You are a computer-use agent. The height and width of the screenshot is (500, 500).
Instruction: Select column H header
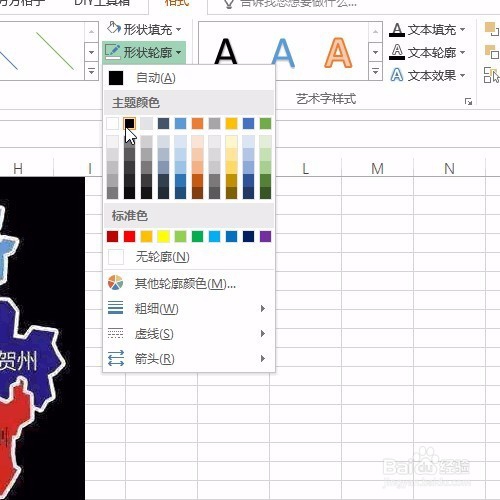pos(18,169)
